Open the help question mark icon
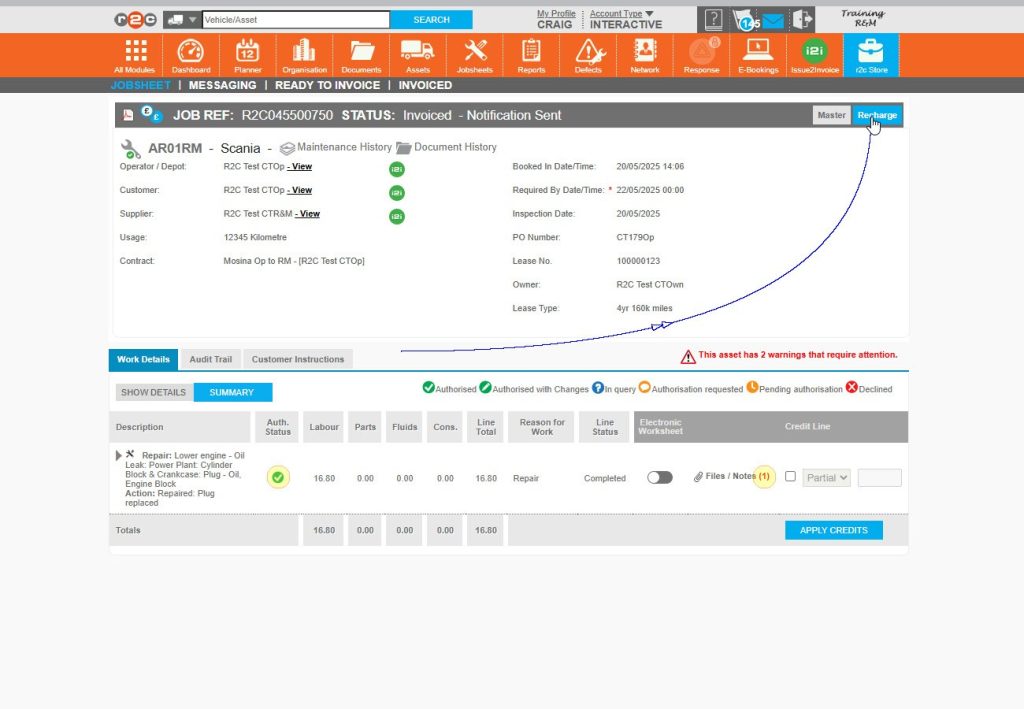 (713, 18)
